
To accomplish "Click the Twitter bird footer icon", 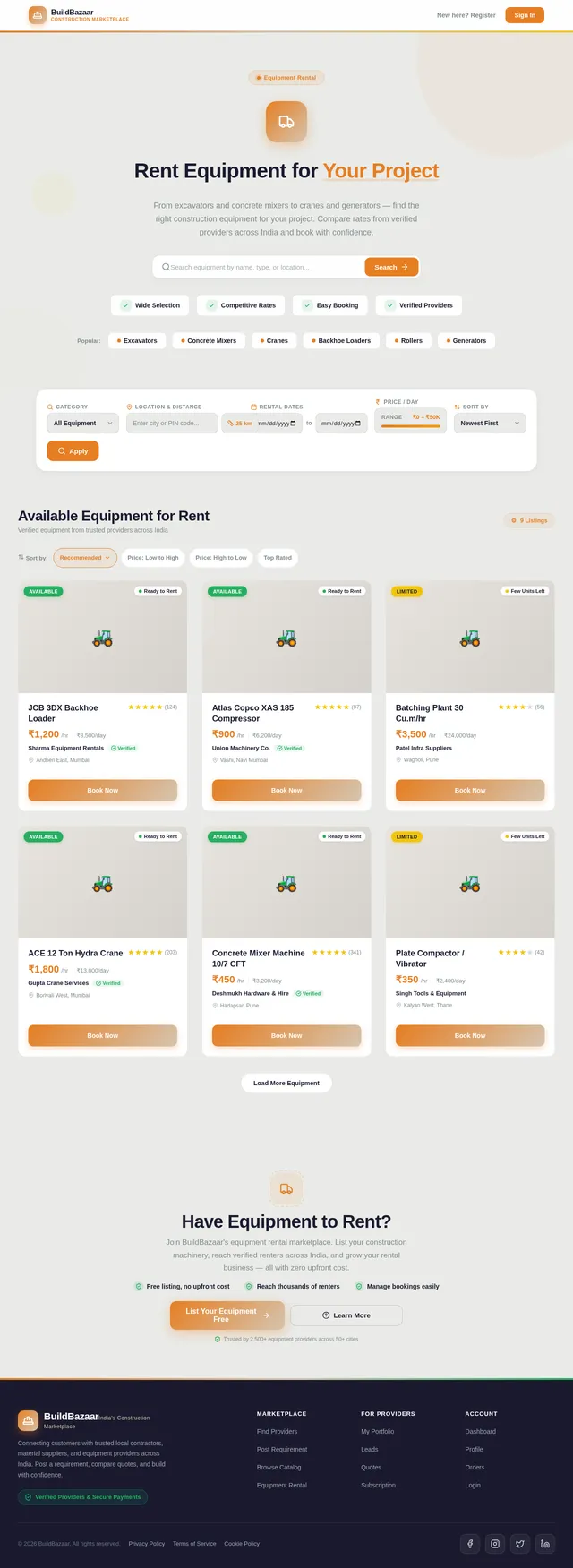I will [x=520, y=1544].
